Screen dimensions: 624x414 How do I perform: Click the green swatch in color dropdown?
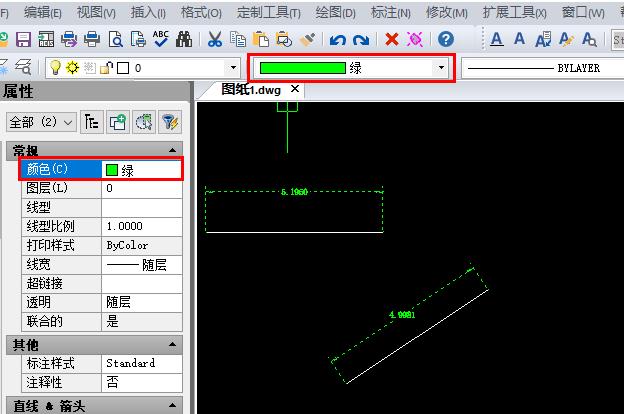pos(302,68)
